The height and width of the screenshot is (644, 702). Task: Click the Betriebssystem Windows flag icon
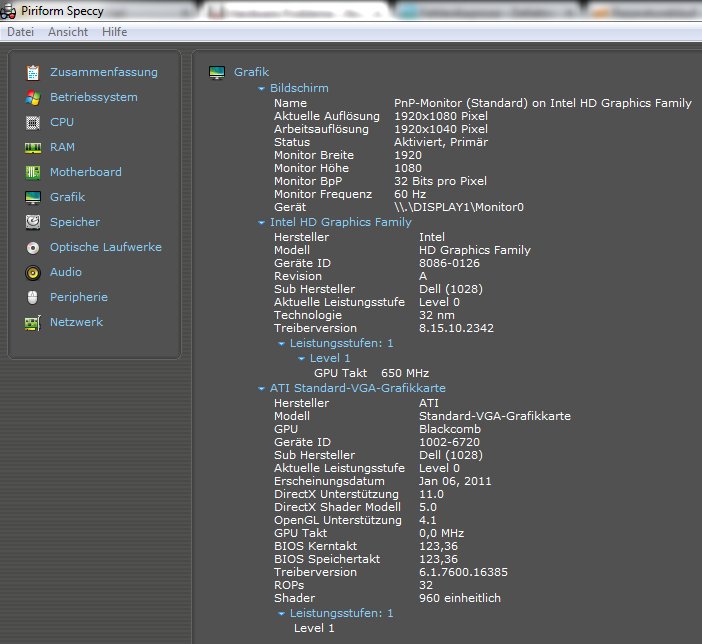33,98
